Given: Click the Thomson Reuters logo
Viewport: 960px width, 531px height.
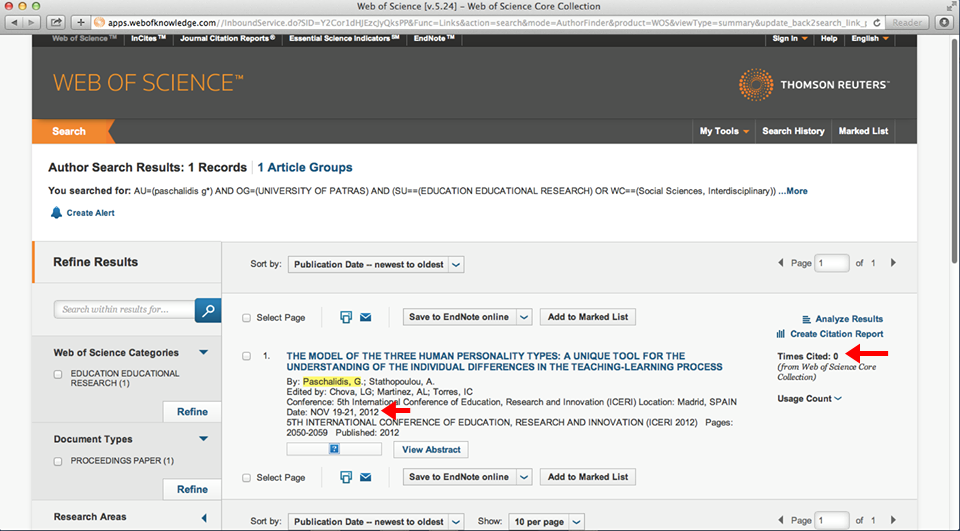Looking at the screenshot, I should [814, 85].
